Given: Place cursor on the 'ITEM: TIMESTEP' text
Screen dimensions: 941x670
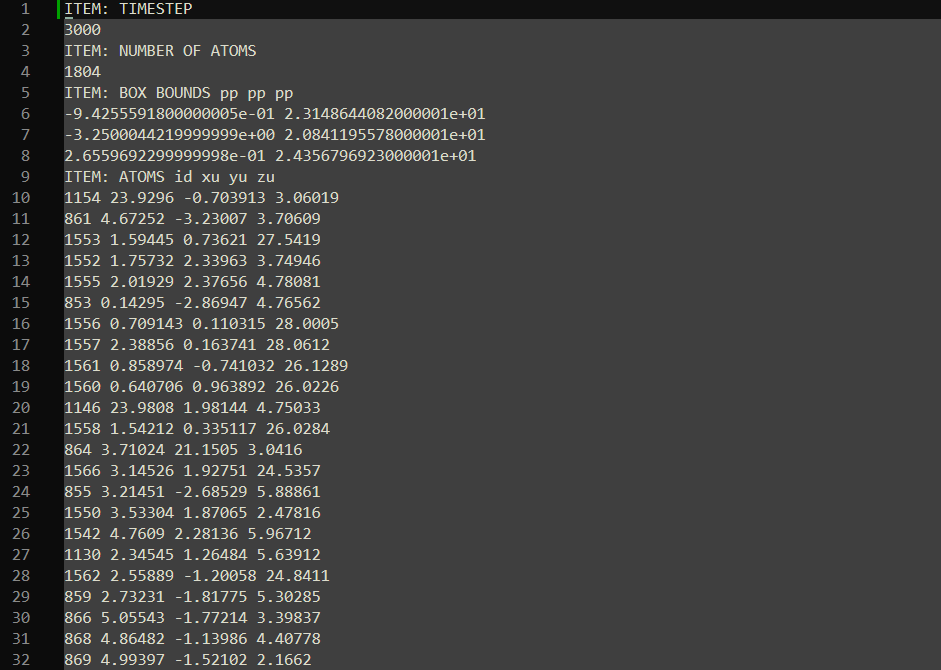Looking at the screenshot, I should (x=128, y=9).
